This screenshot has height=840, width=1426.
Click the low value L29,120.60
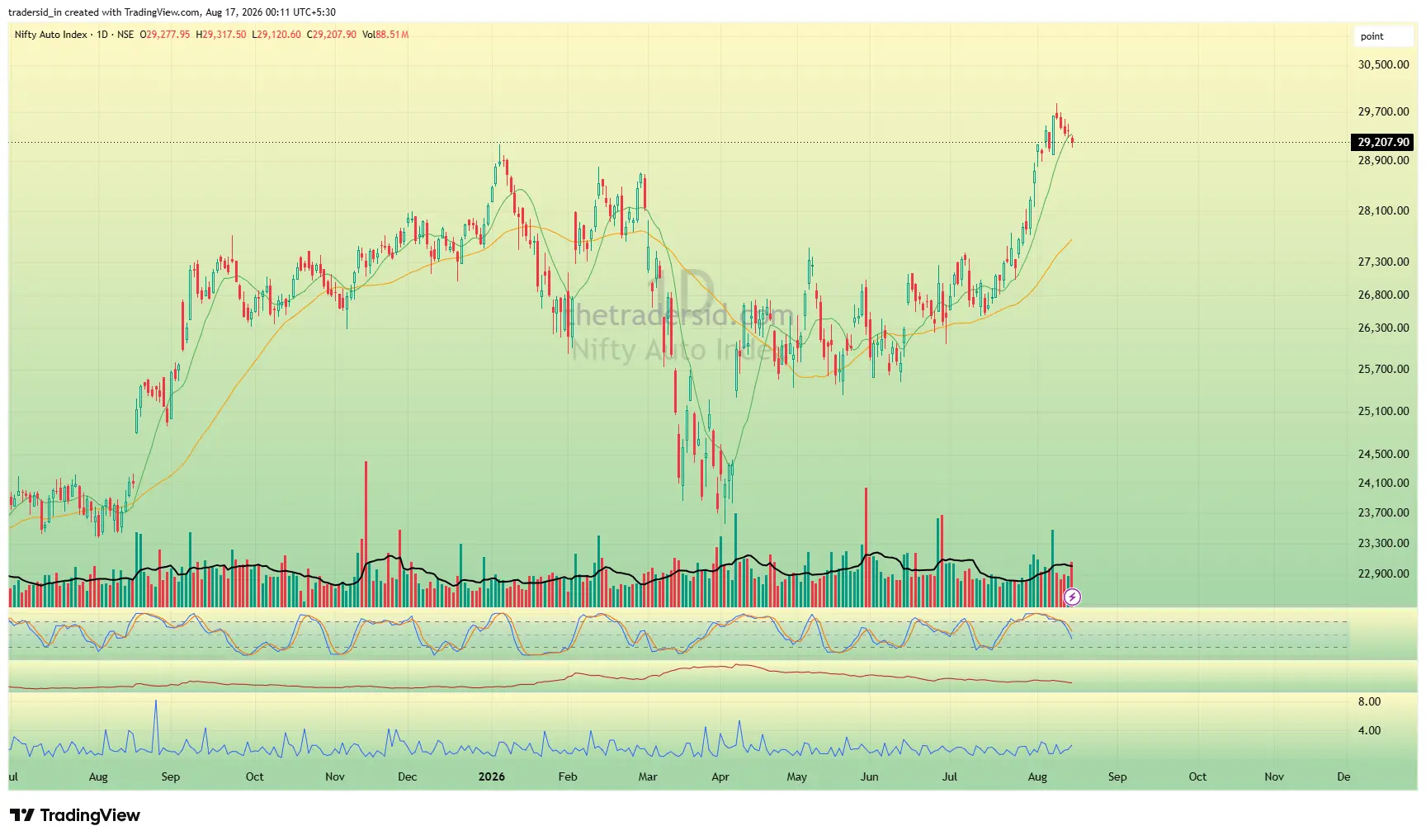click(x=276, y=35)
